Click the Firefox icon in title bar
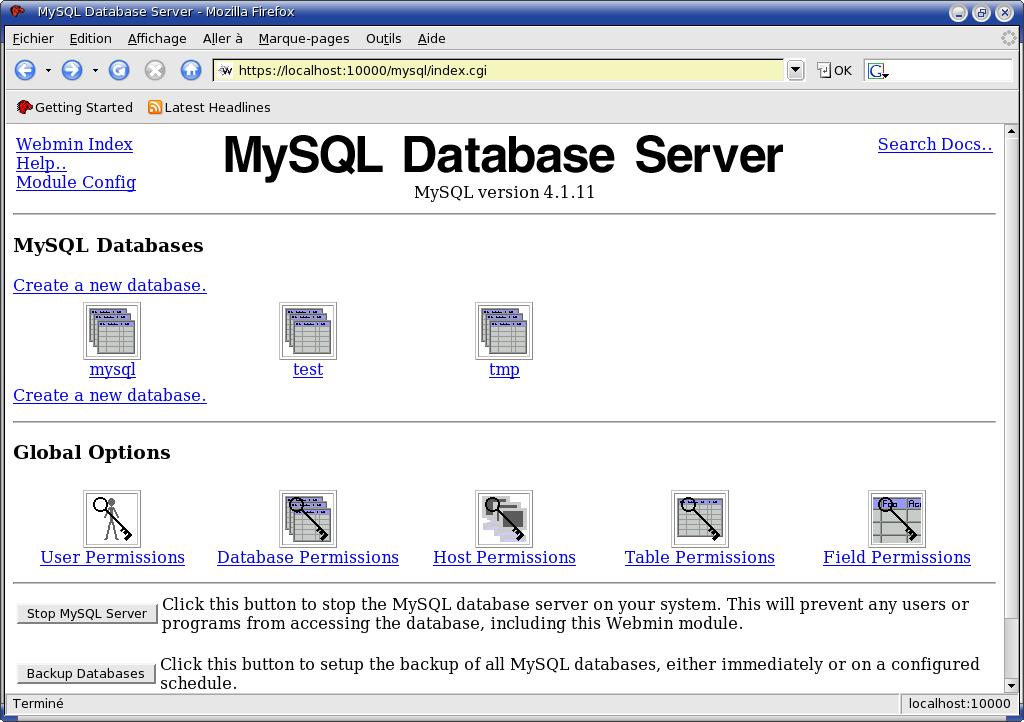Viewport: 1024px width, 722px height. point(18,11)
